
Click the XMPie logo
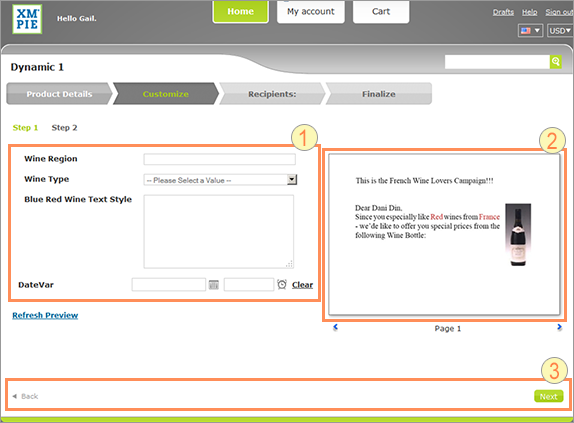coord(27,19)
